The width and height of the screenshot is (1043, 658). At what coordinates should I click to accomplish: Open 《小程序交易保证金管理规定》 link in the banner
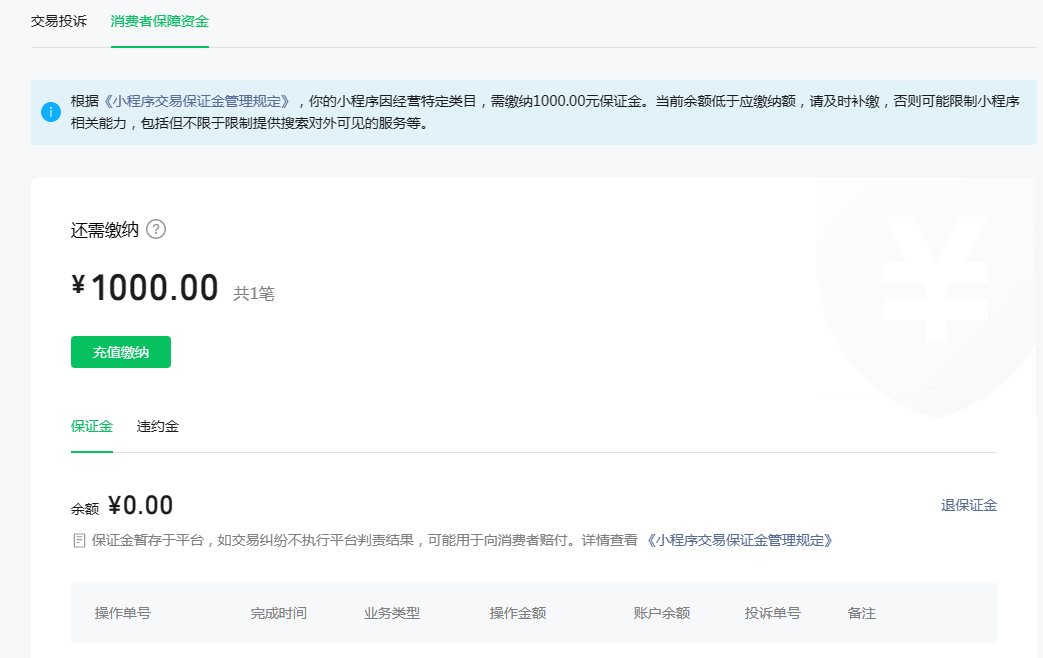pos(198,101)
